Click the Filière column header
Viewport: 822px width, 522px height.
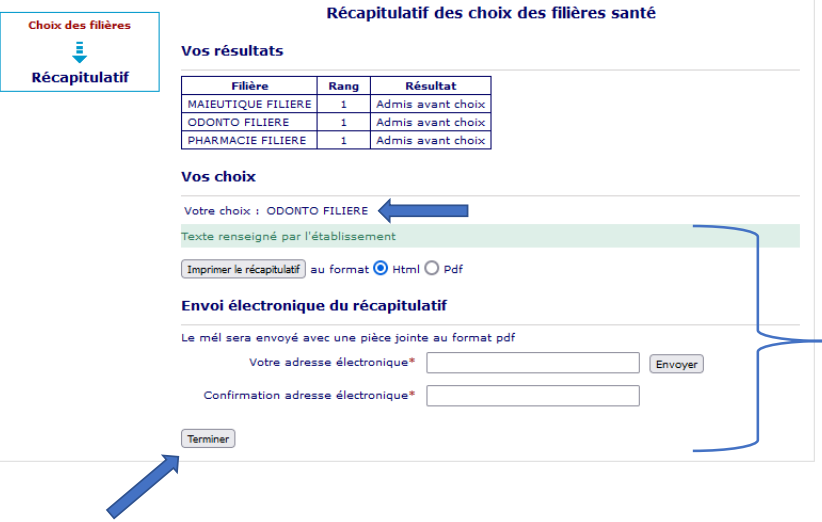249,86
